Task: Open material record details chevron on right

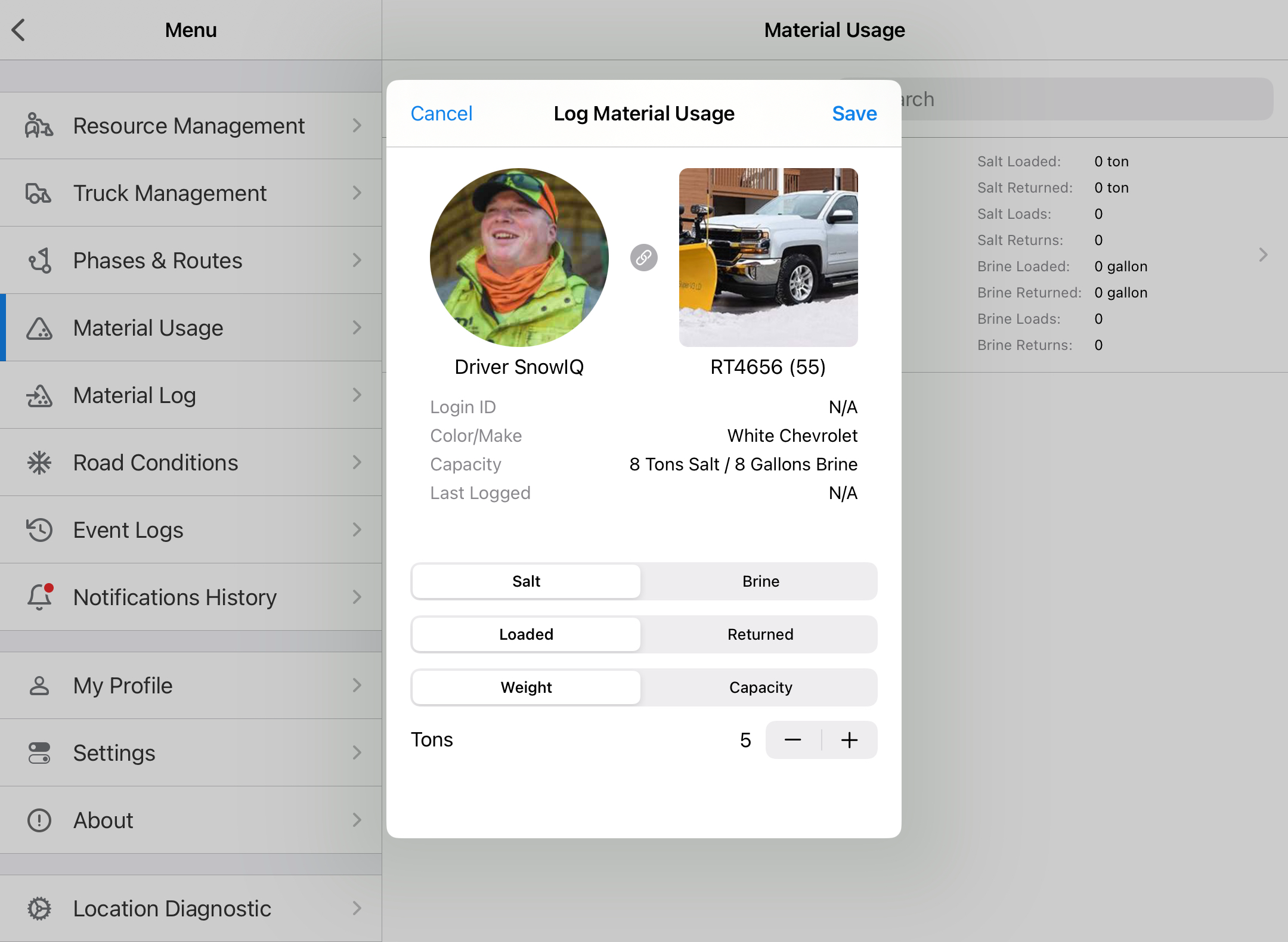Action: [1263, 255]
